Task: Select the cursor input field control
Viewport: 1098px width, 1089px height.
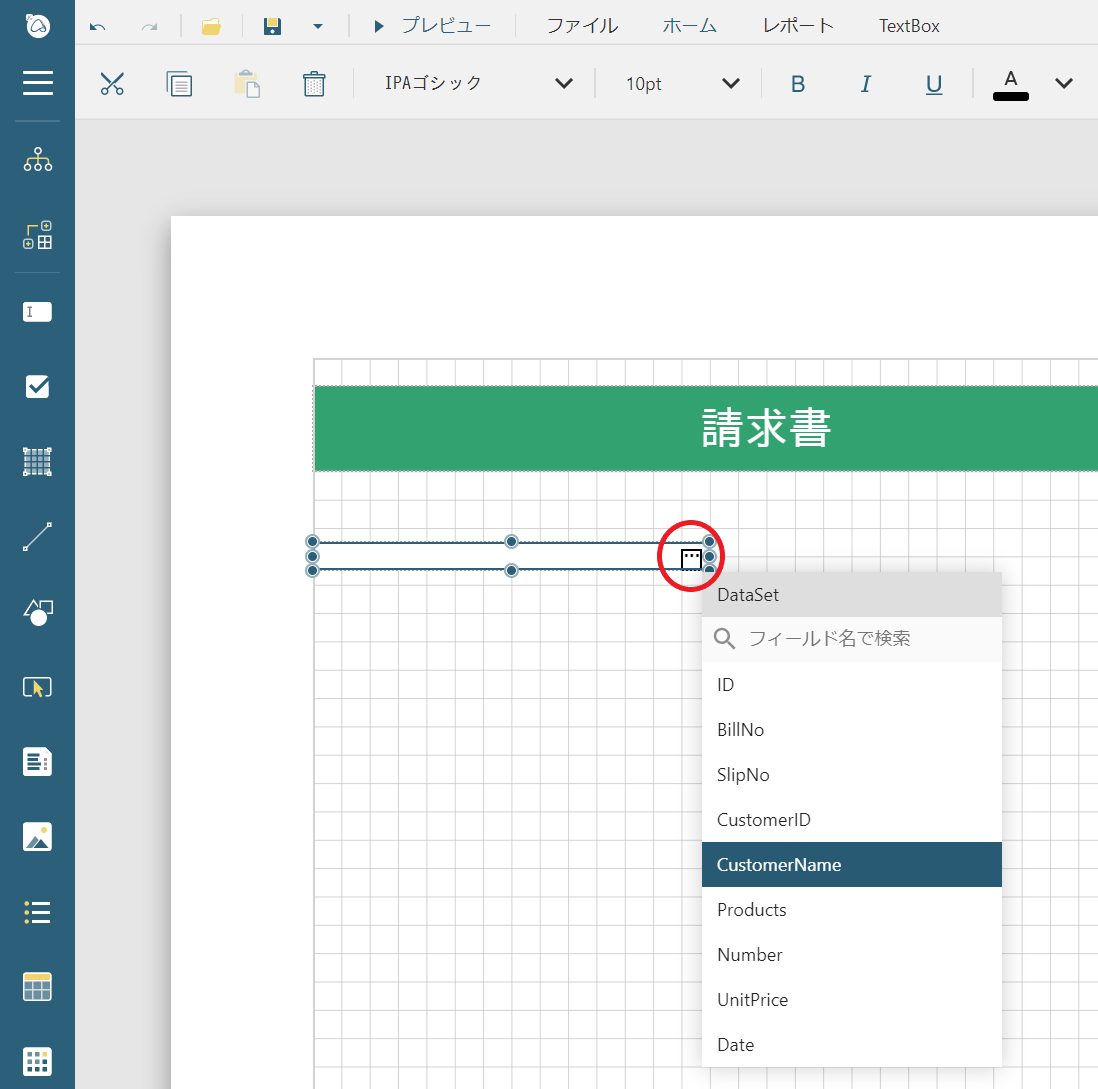Action: [38, 688]
